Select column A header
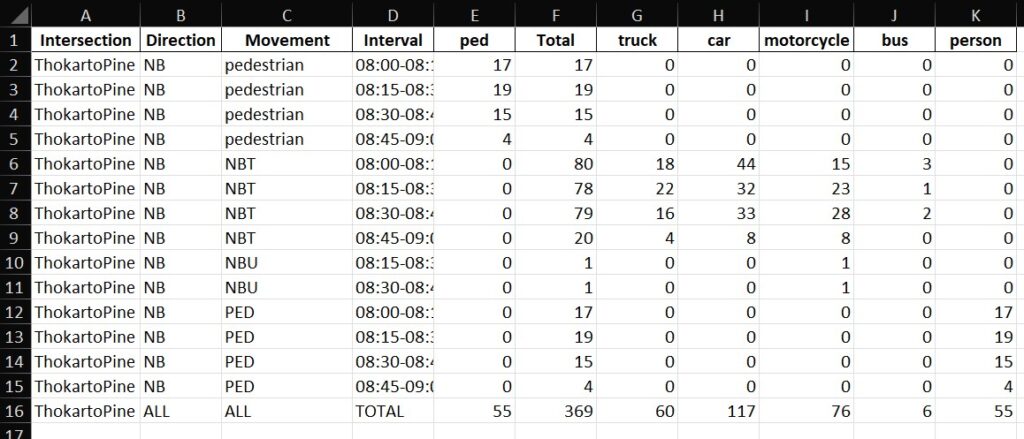Screen dimensions: 1024x439 click(85, 15)
